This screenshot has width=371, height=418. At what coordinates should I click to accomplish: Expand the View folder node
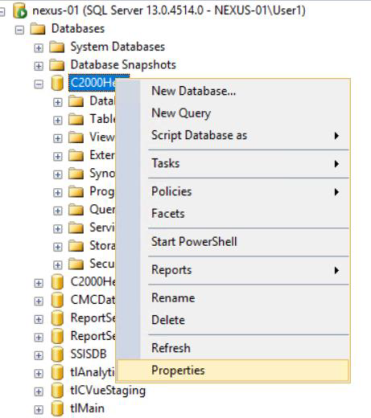(58, 138)
